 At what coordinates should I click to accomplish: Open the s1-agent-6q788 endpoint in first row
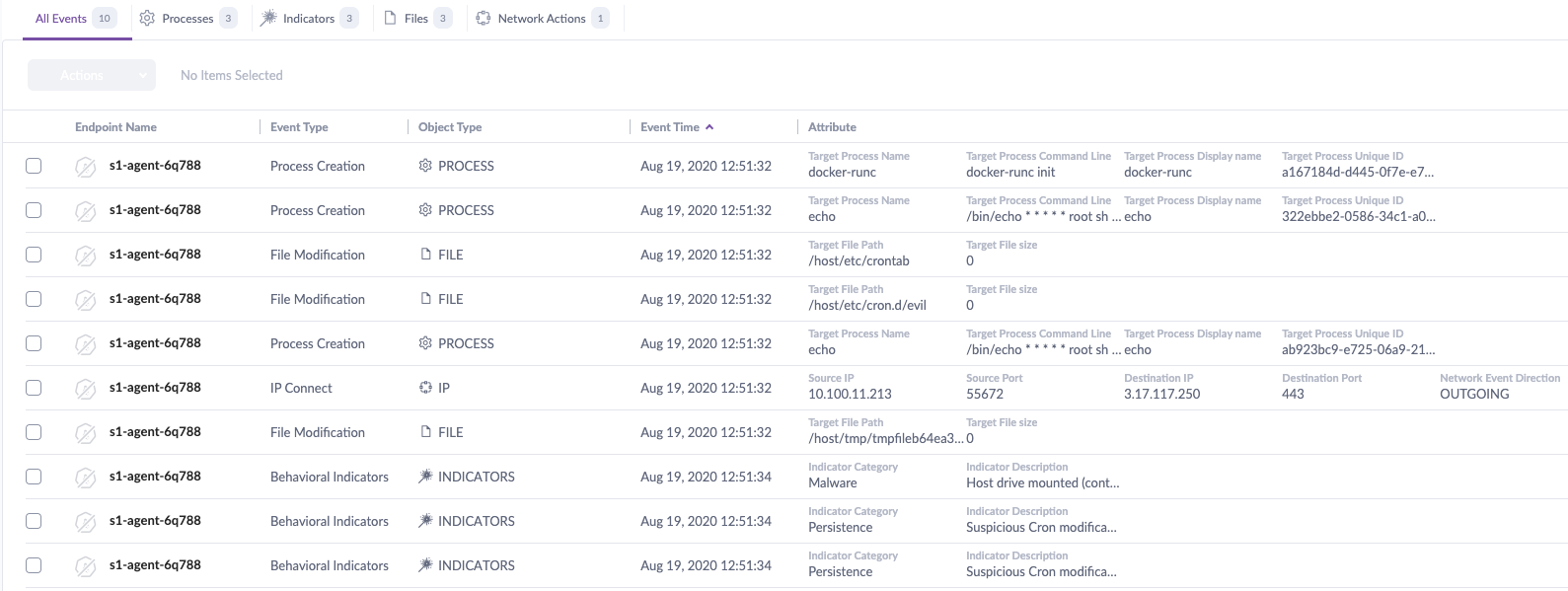155,166
